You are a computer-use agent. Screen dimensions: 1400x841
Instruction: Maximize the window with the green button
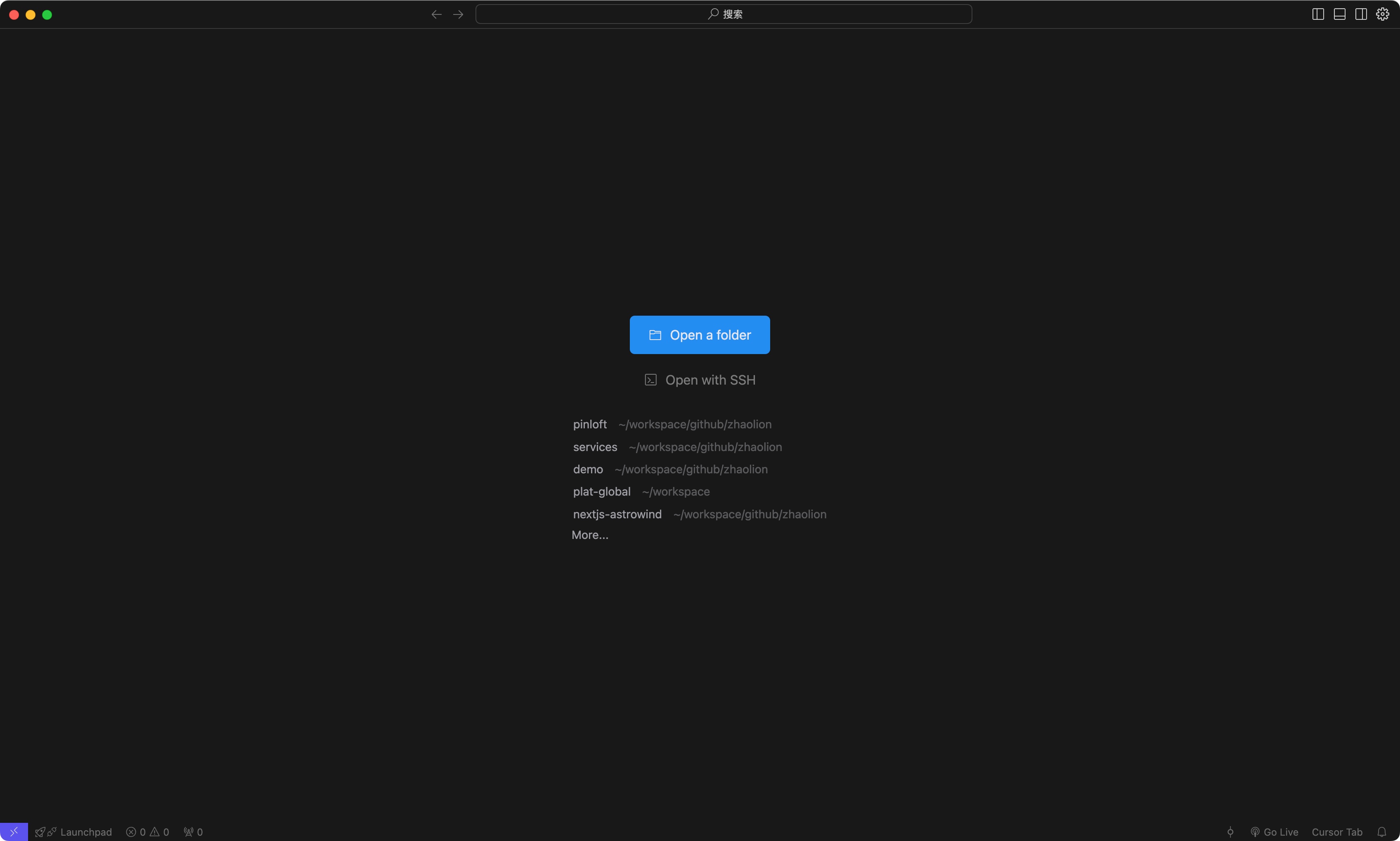47,15
